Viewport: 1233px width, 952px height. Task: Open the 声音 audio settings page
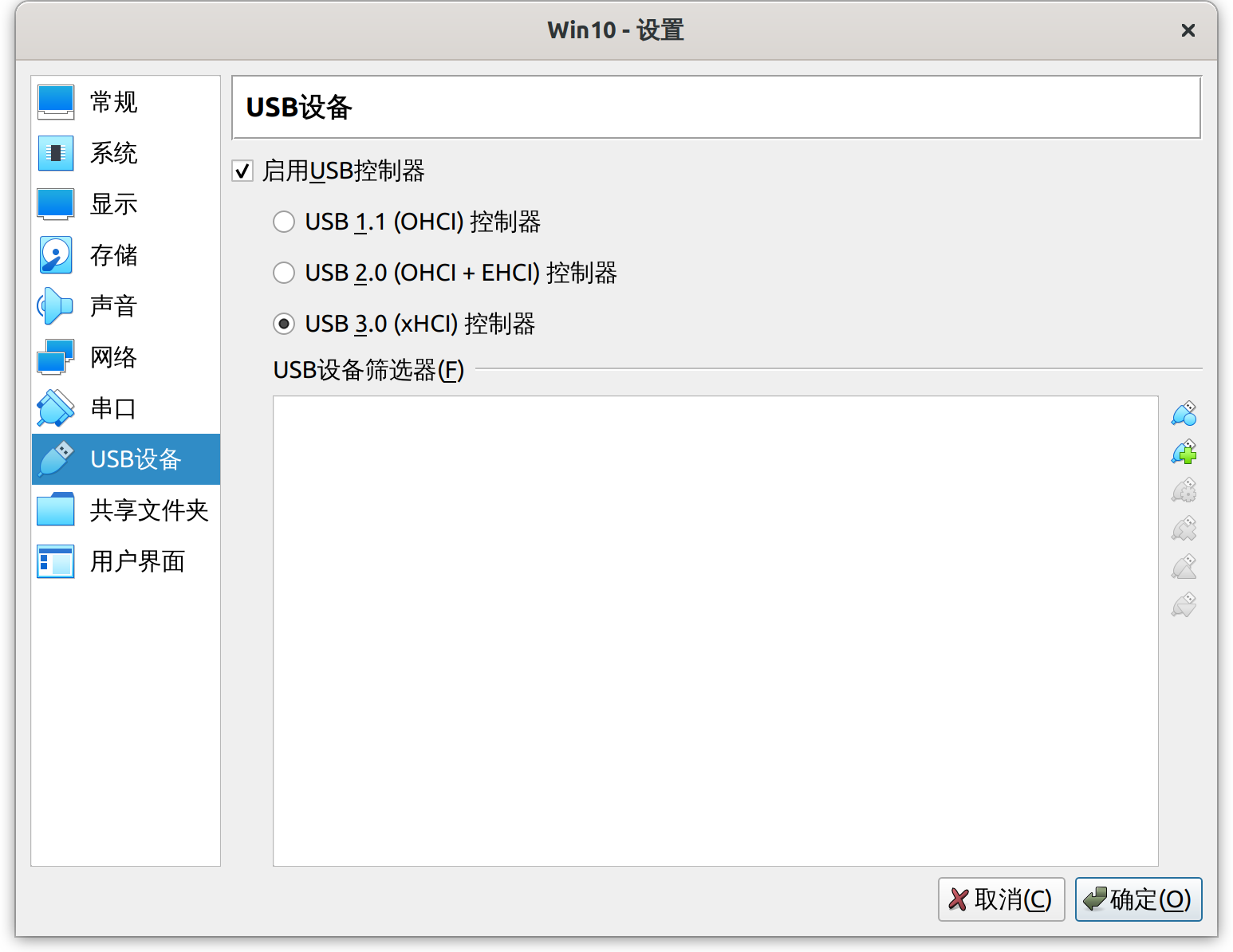(x=114, y=306)
